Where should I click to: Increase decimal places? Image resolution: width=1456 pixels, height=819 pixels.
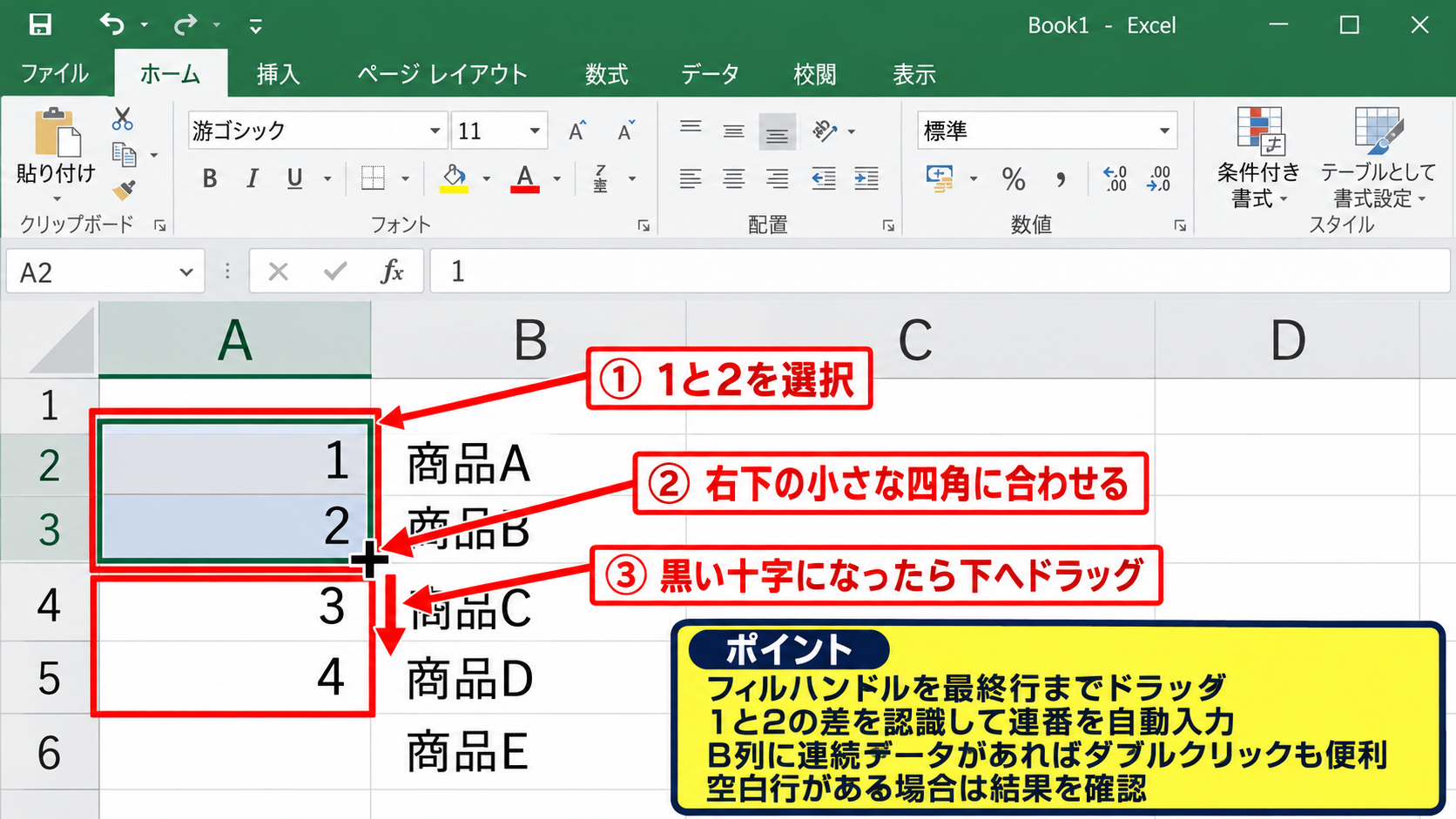coord(1115,179)
